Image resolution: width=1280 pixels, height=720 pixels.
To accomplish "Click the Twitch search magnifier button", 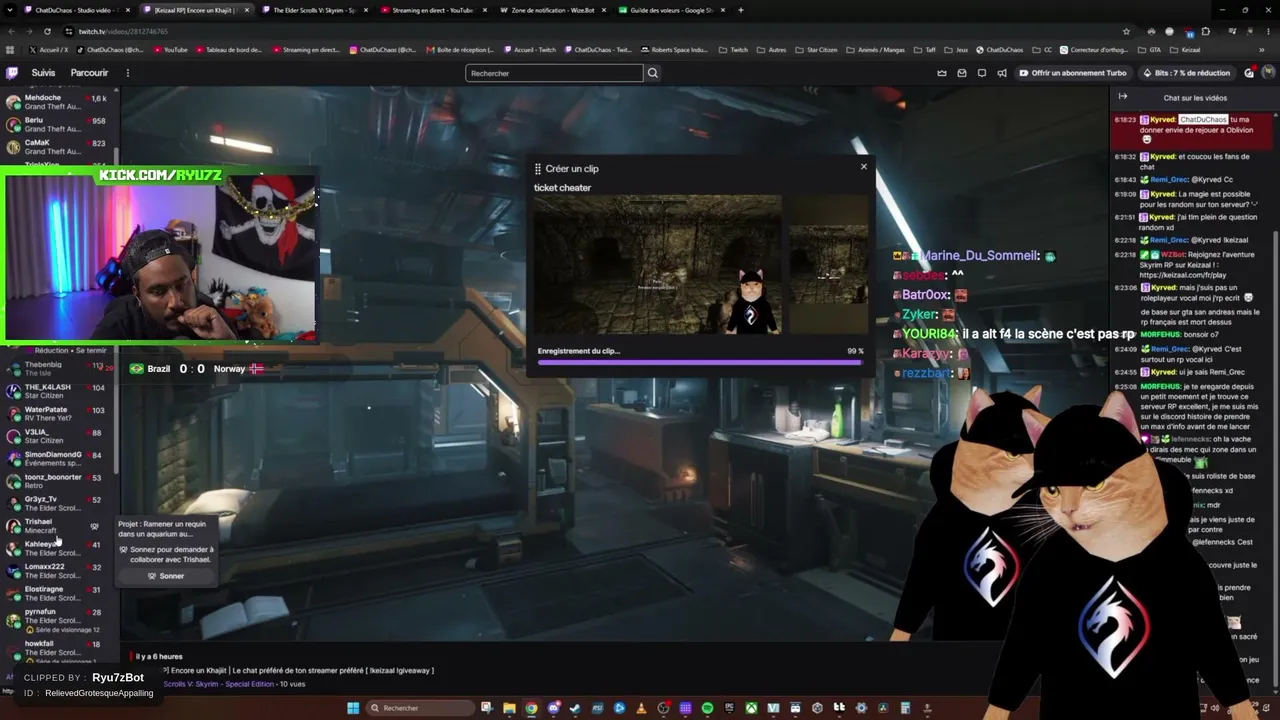I will [x=652, y=73].
